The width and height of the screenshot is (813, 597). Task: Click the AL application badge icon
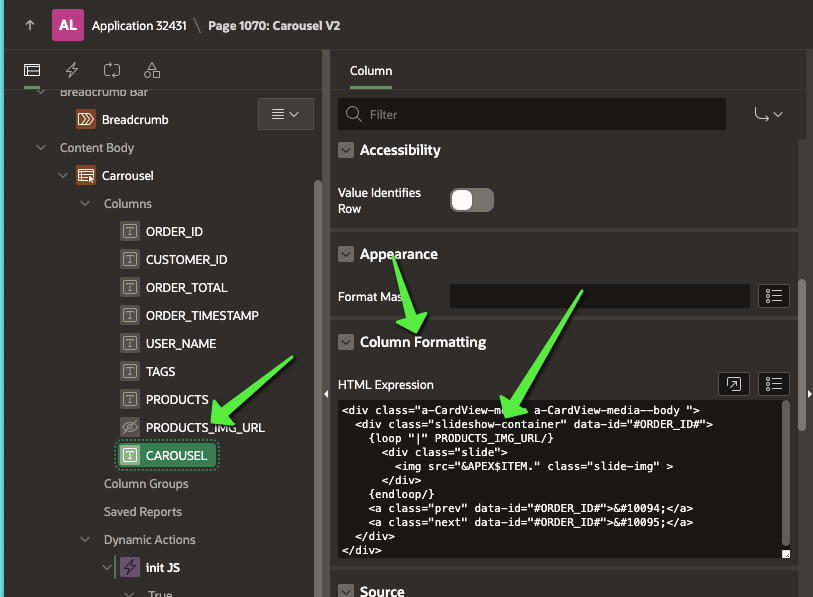(68, 25)
